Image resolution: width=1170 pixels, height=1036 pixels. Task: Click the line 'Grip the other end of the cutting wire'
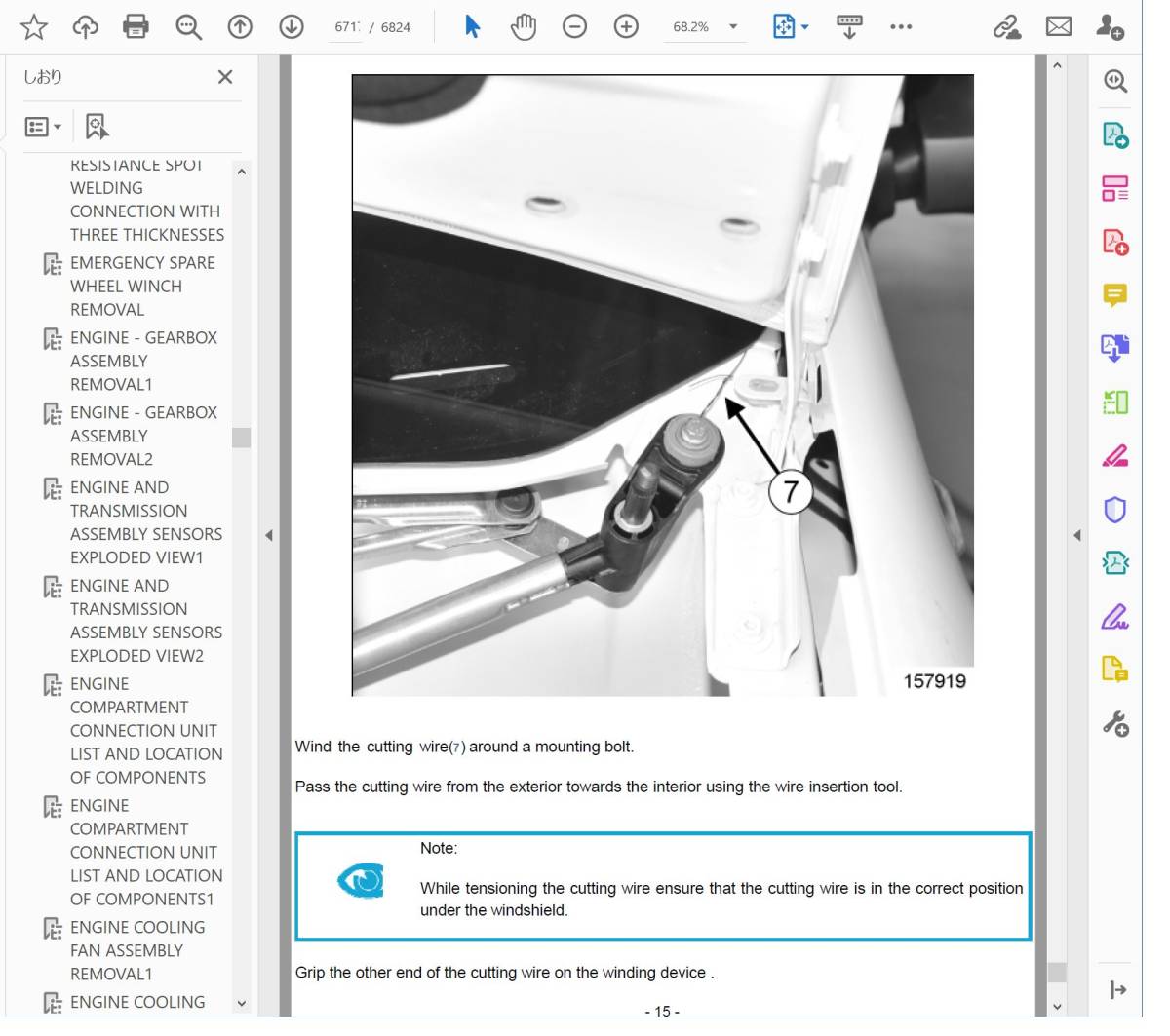[x=505, y=973]
